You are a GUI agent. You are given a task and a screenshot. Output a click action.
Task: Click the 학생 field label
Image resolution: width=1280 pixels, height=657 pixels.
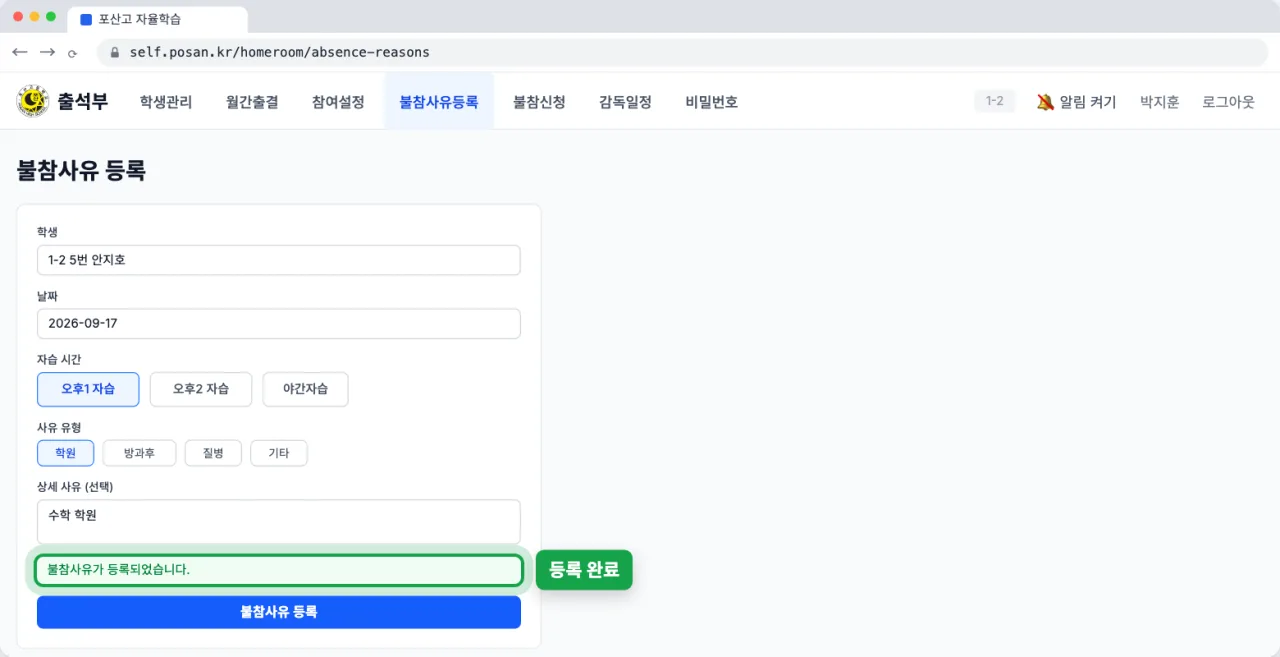(48, 231)
